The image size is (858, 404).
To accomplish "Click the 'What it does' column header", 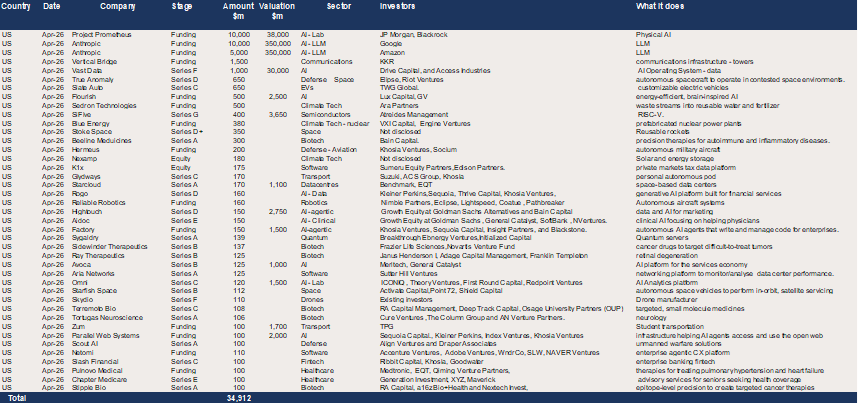I will pyautogui.click(x=659, y=7).
